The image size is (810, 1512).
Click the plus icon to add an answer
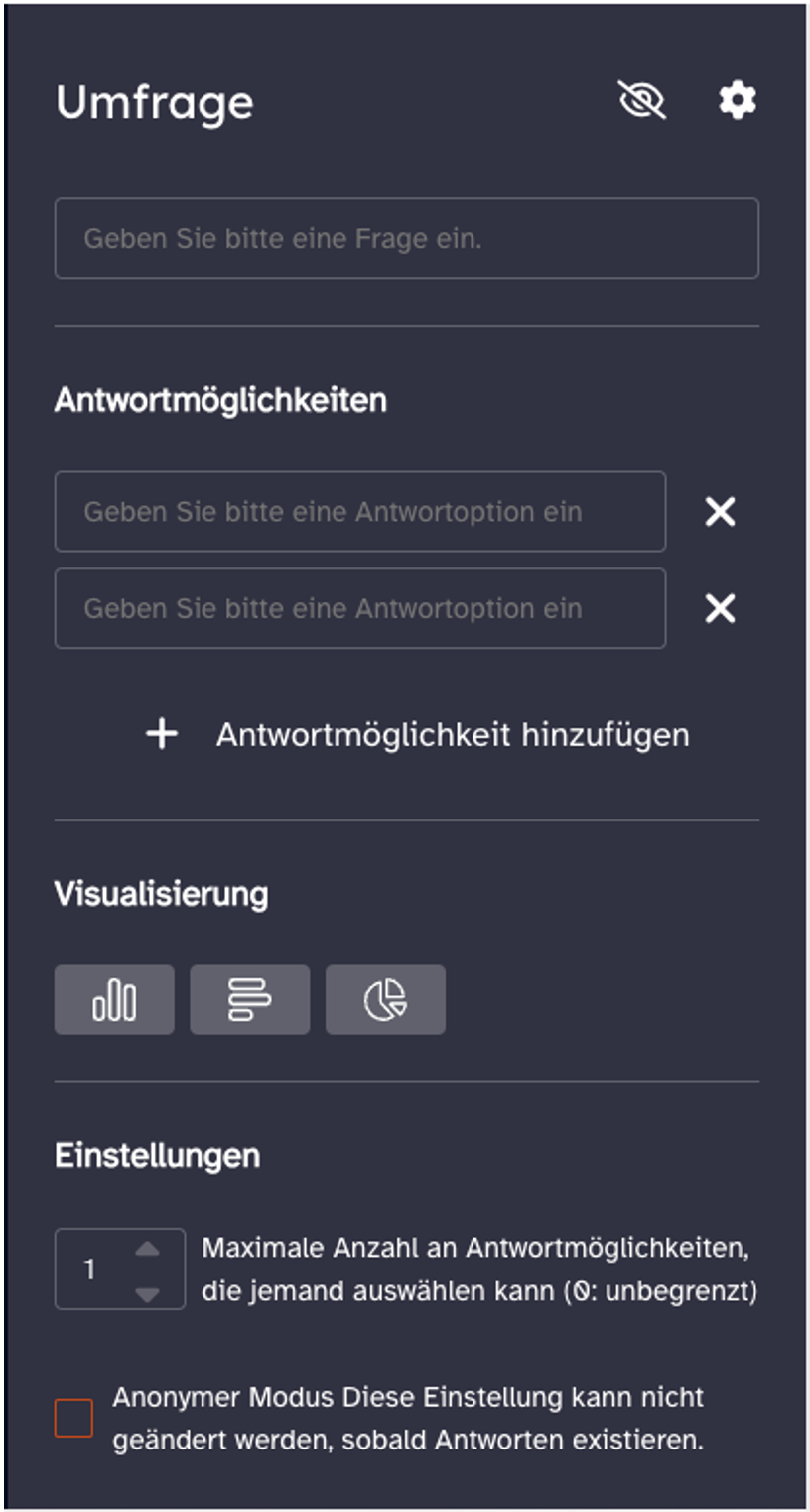tap(162, 735)
